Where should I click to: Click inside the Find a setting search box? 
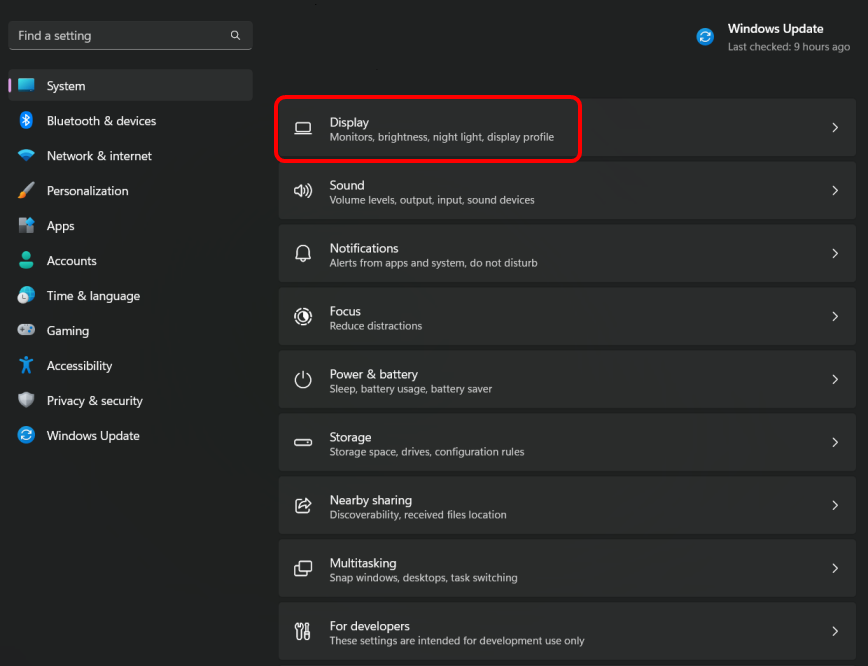click(x=110, y=35)
